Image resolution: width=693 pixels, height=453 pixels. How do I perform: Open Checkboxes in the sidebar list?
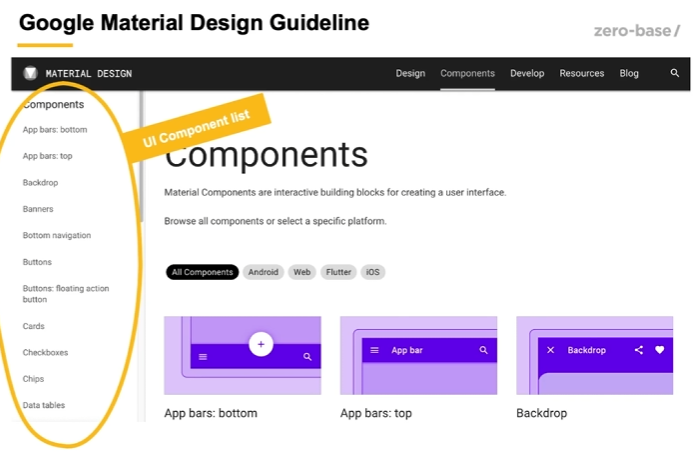coord(45,353)
